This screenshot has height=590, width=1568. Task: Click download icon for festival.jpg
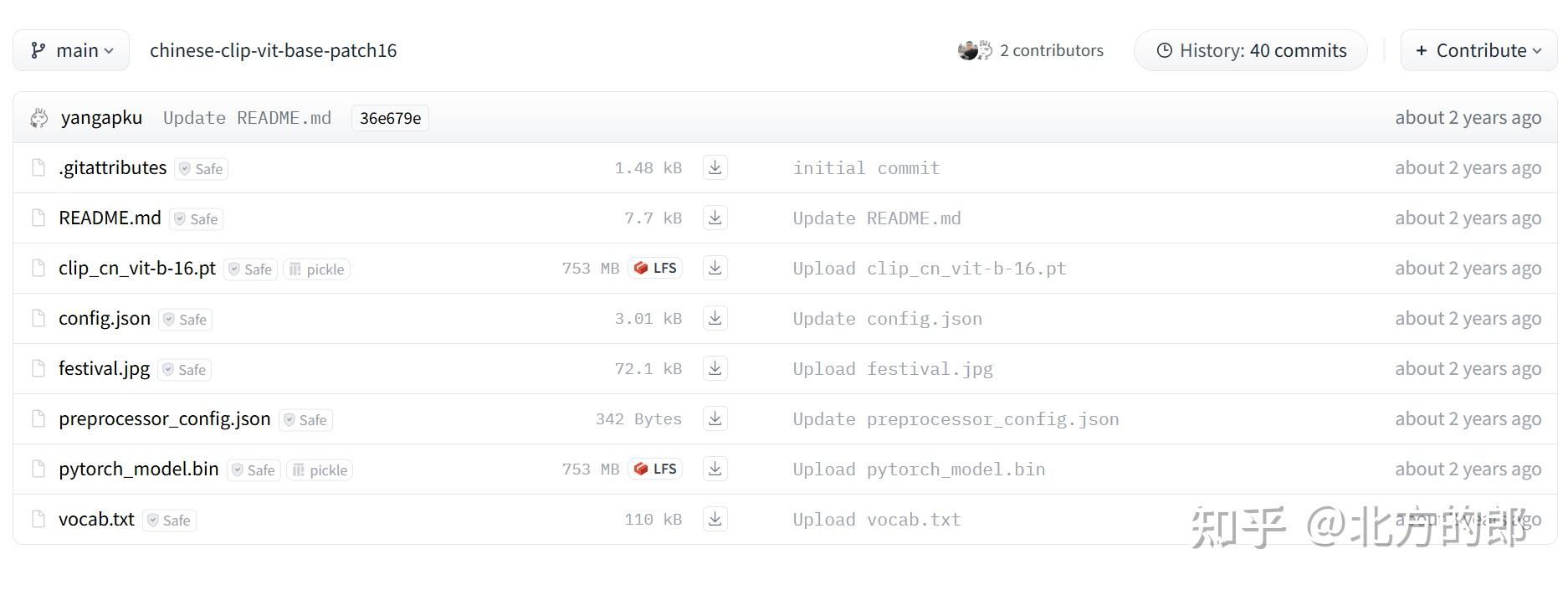pos(715,368)
